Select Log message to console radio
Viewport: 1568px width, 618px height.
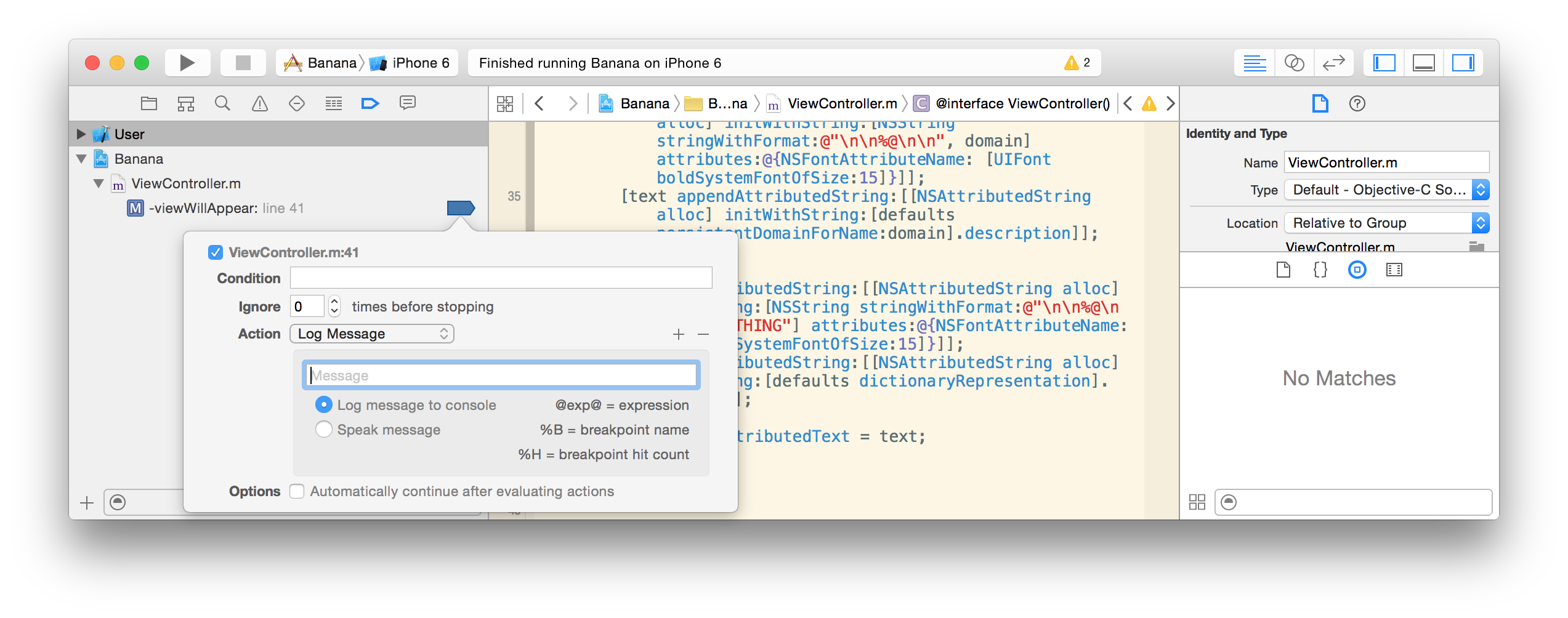[323, 404]
